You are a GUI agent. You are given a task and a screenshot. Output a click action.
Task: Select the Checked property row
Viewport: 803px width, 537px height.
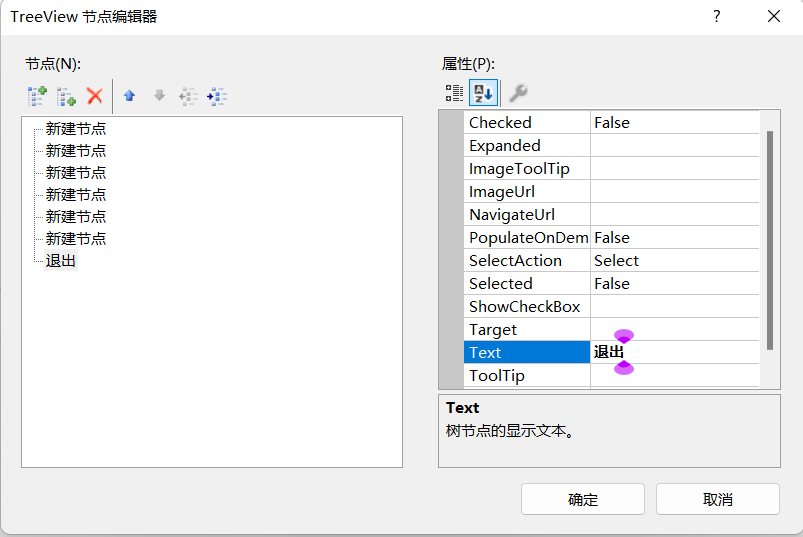(x=611, y=122)
